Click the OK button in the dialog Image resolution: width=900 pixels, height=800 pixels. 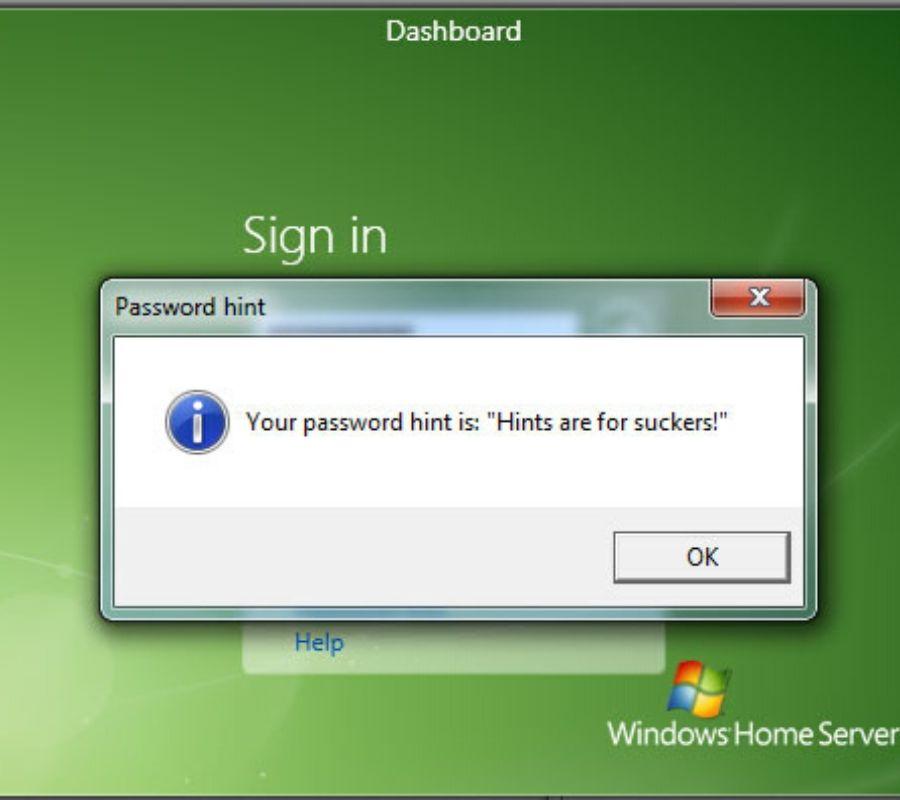tap(701, 557)
